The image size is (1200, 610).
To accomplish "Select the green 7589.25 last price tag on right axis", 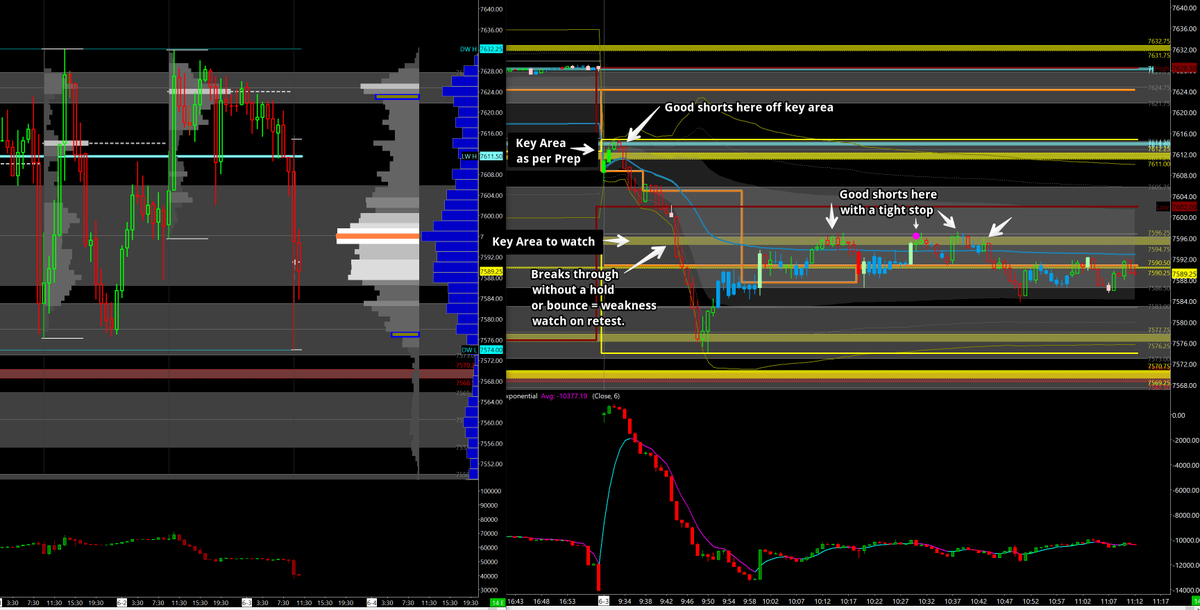I will tap(1185, 273).
